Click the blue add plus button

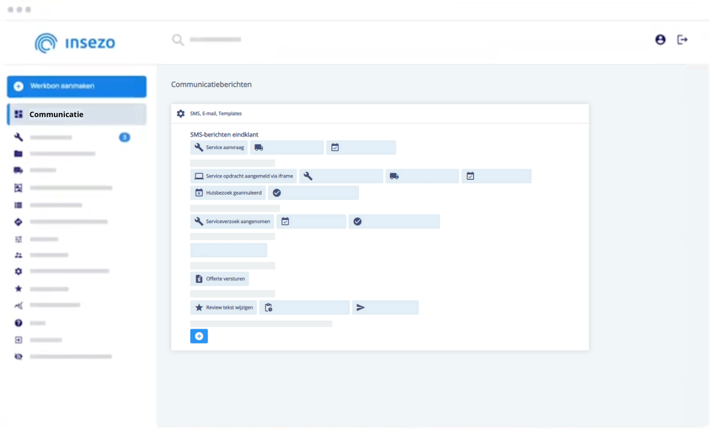tap(199, 336)
